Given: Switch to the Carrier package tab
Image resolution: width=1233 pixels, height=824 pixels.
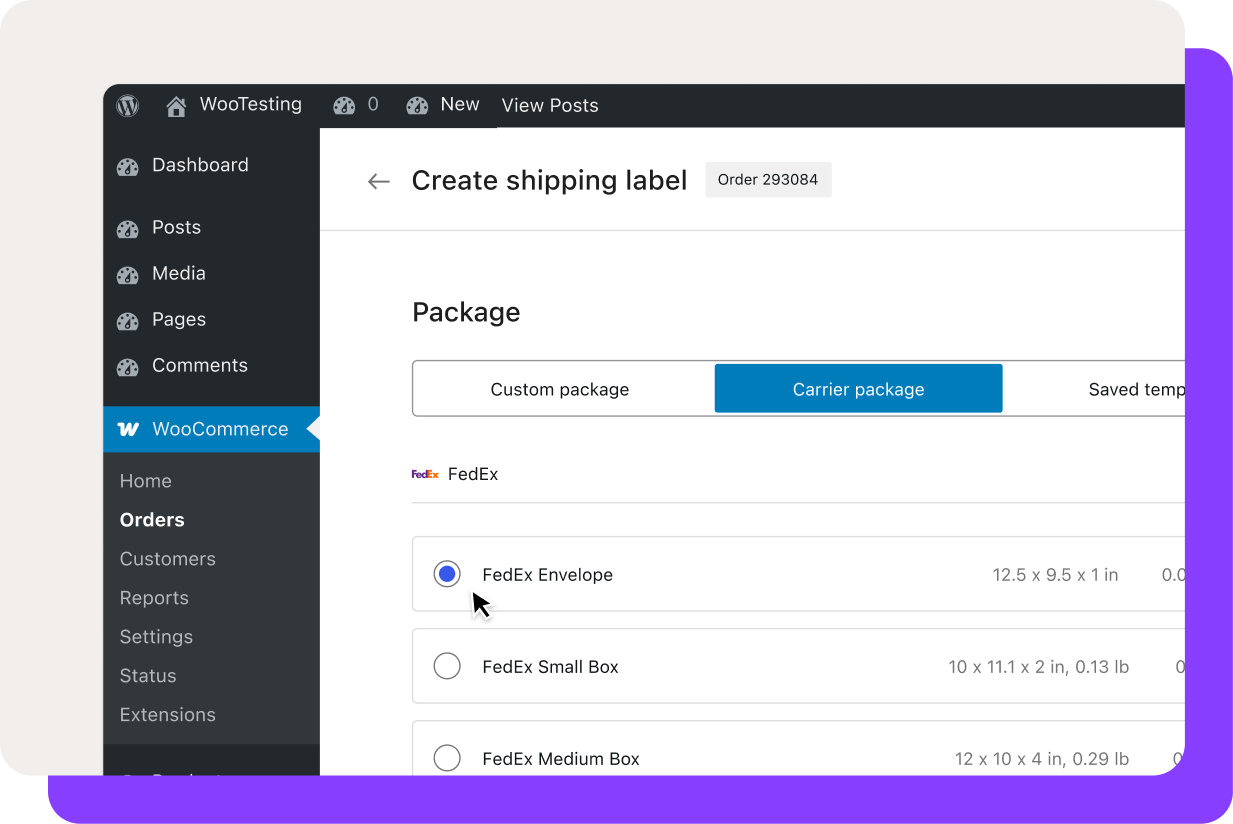Looking at the screenshot, I should (x=858, y=389).
